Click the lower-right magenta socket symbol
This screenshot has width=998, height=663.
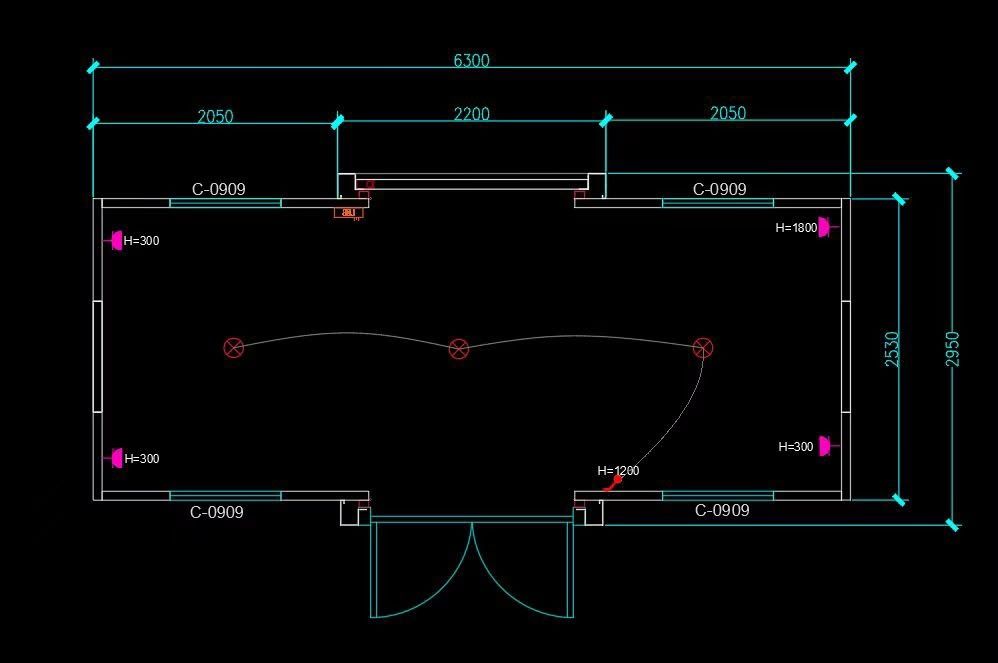[x=827, y=446]
